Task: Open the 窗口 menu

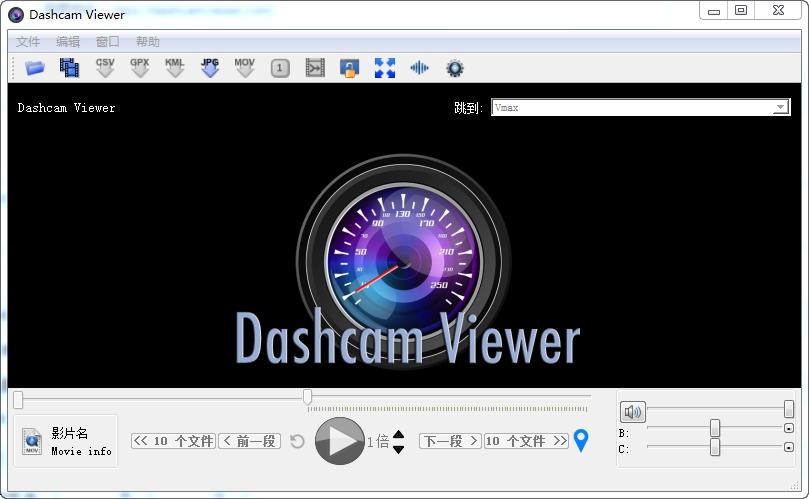Action: click(108, 41)
